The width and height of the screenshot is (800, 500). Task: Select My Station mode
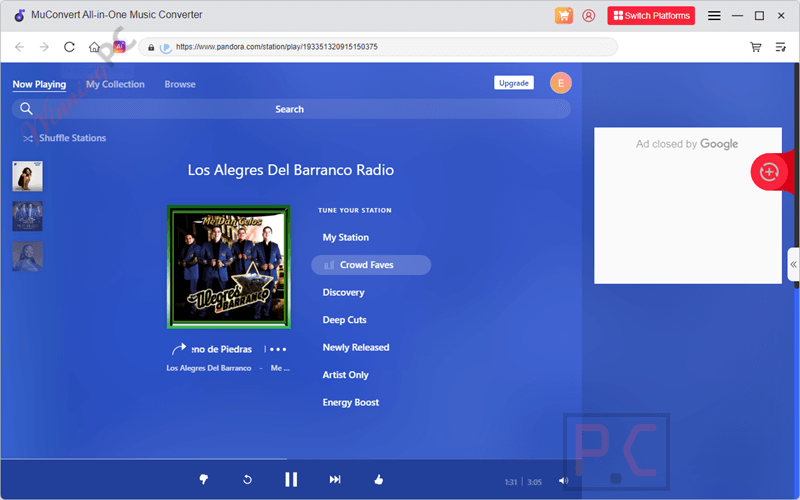346,237
